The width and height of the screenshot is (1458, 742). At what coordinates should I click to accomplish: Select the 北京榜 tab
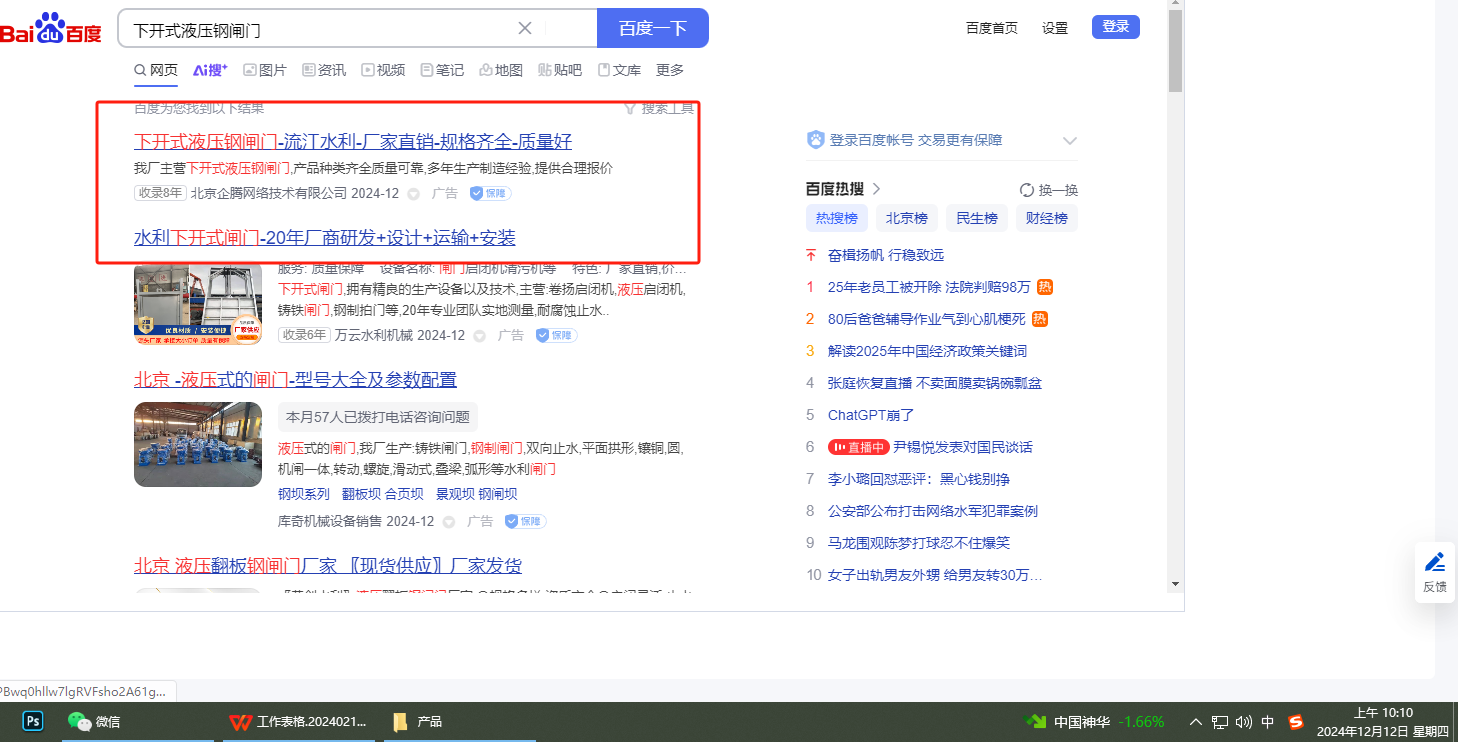point(907,218)
